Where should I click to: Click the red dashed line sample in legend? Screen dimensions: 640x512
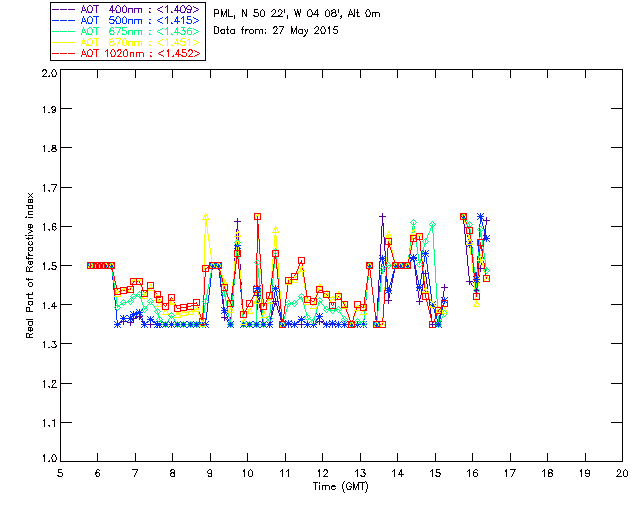click(64, 53)
